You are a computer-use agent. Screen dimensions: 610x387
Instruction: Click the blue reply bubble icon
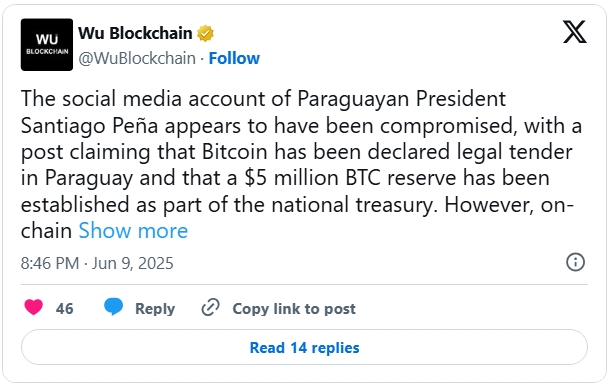click(x=113, y=306)
